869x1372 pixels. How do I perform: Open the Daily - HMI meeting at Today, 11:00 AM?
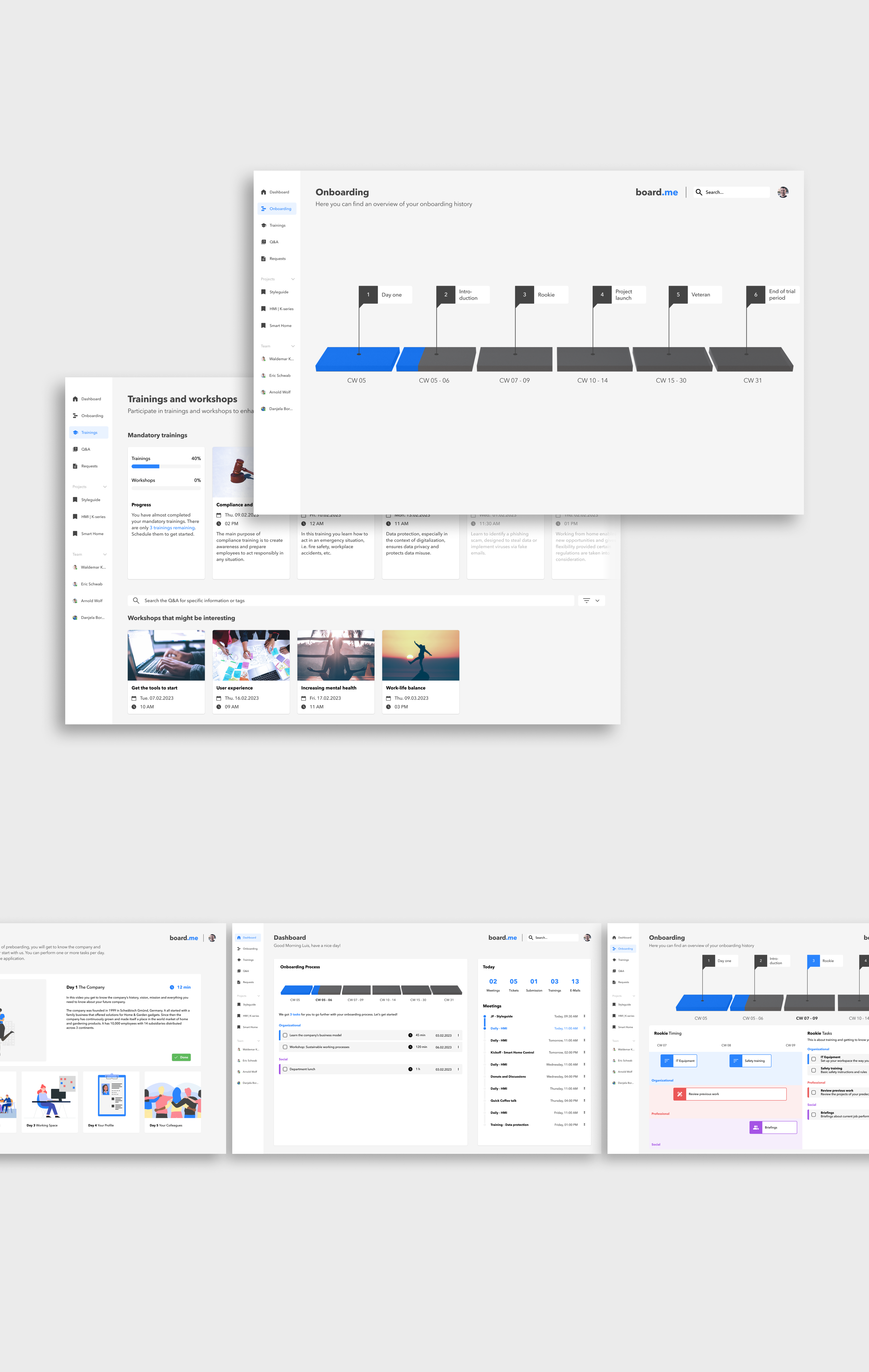click(x=534, y=1028)
